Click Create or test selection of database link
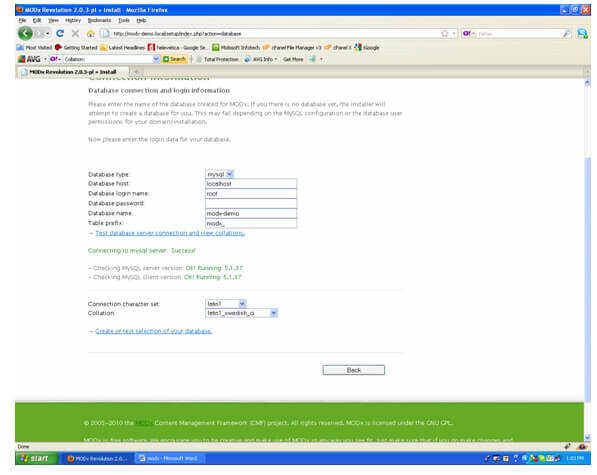This screenshot has width=597, height=475. [x=153, y=331]
